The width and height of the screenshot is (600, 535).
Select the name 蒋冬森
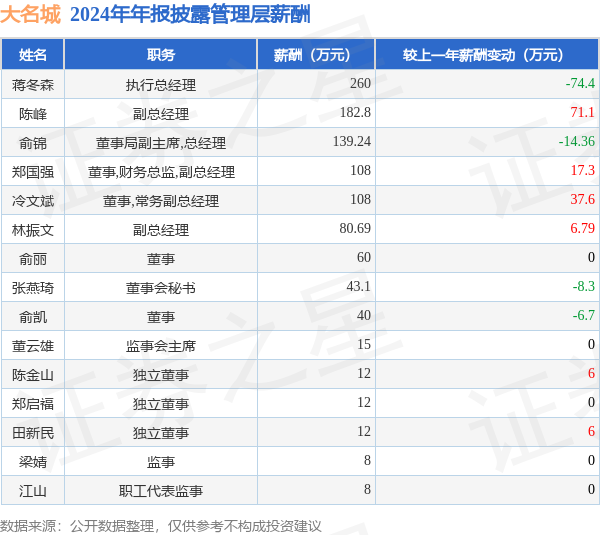(x=33, y=85)
